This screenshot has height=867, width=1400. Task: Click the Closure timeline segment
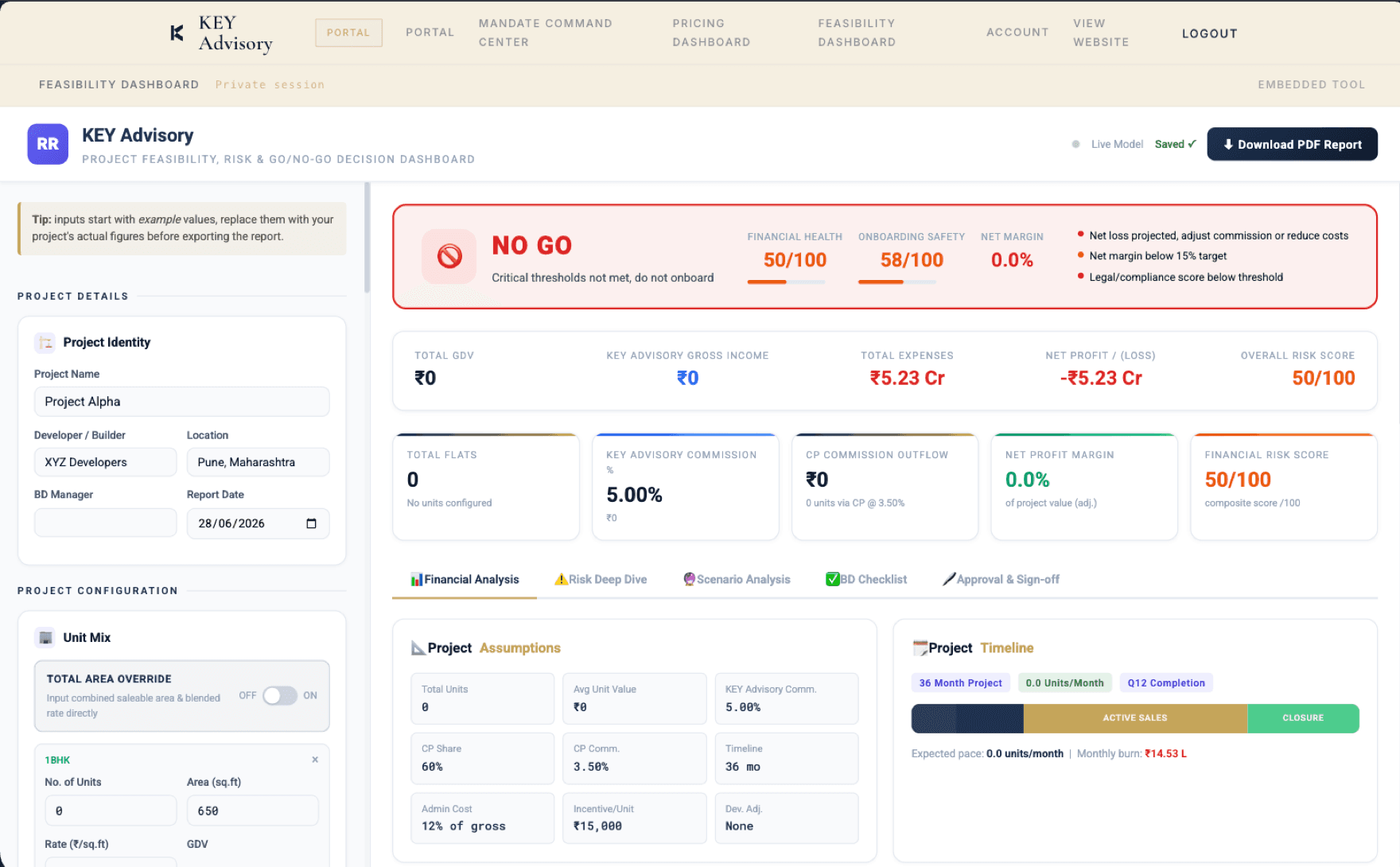coord(1303,718)
